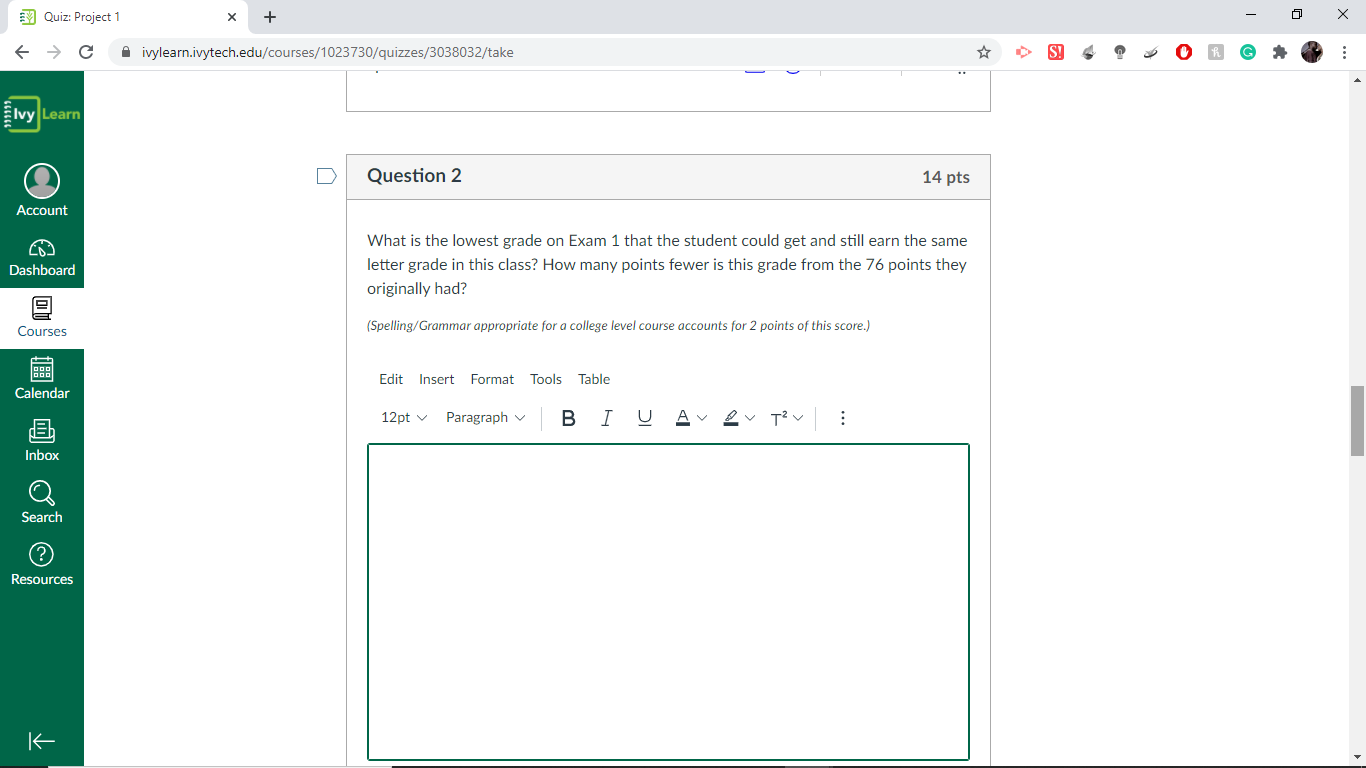Toggle underline formatting in the editor

coord(644,418)
